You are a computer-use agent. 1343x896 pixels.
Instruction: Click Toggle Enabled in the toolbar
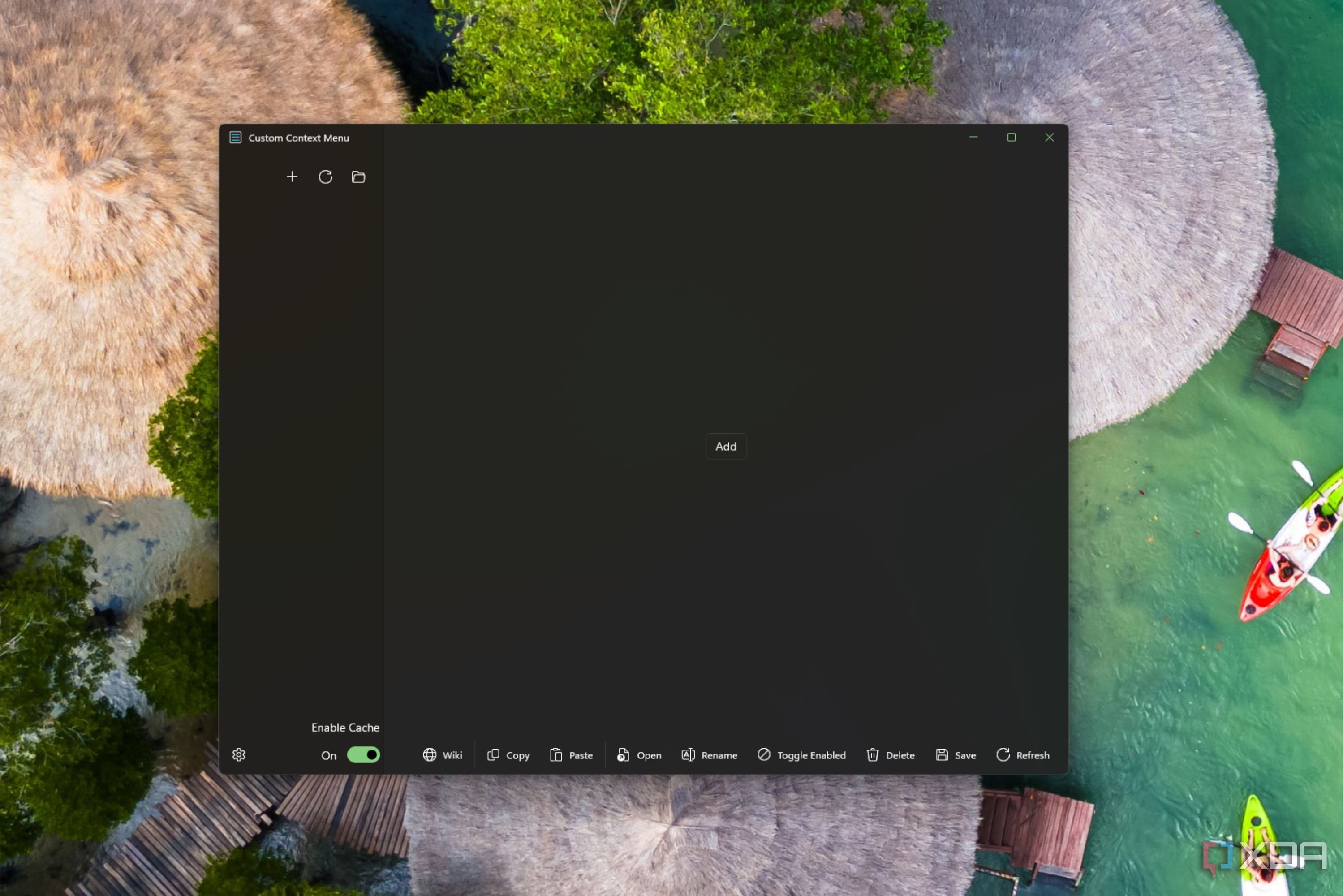(x=801, y=755)
